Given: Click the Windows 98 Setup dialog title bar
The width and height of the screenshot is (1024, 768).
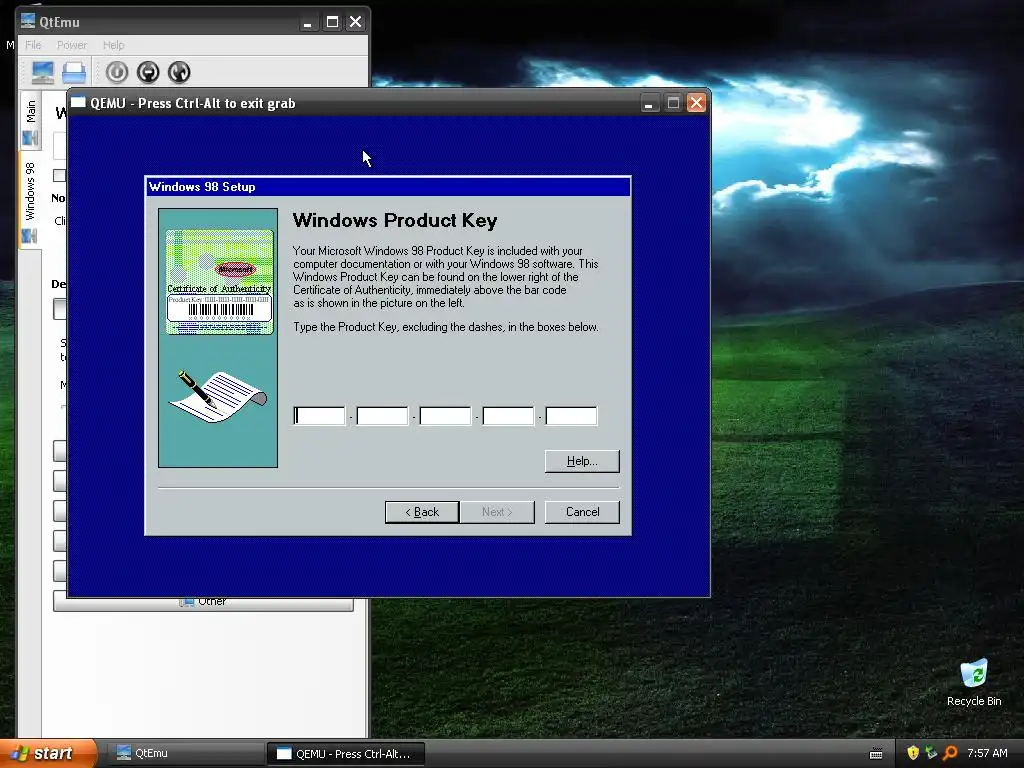Looking at the screenshot, I should click(388, 187).
